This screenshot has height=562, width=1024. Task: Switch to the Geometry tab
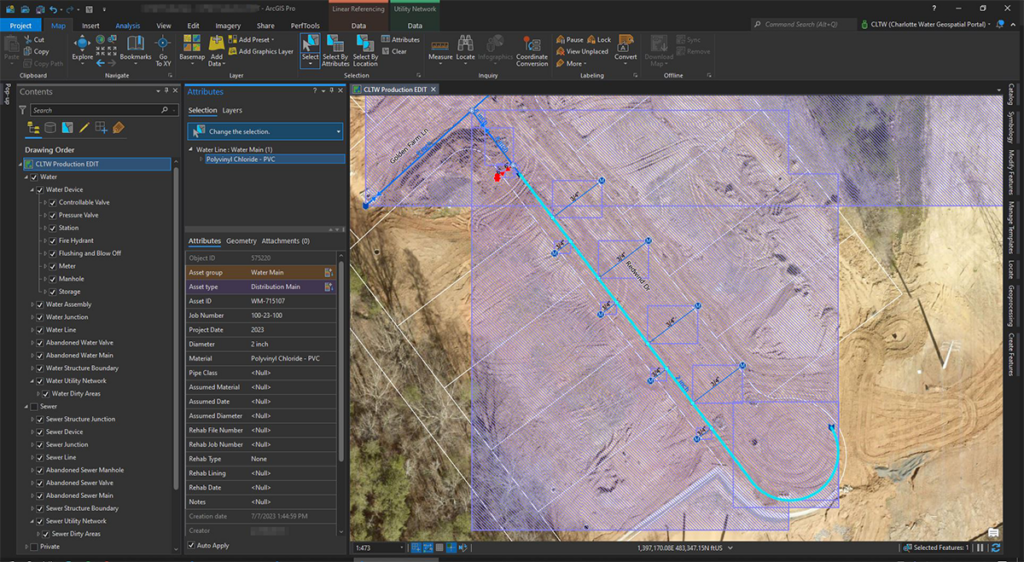pos(241,241)
